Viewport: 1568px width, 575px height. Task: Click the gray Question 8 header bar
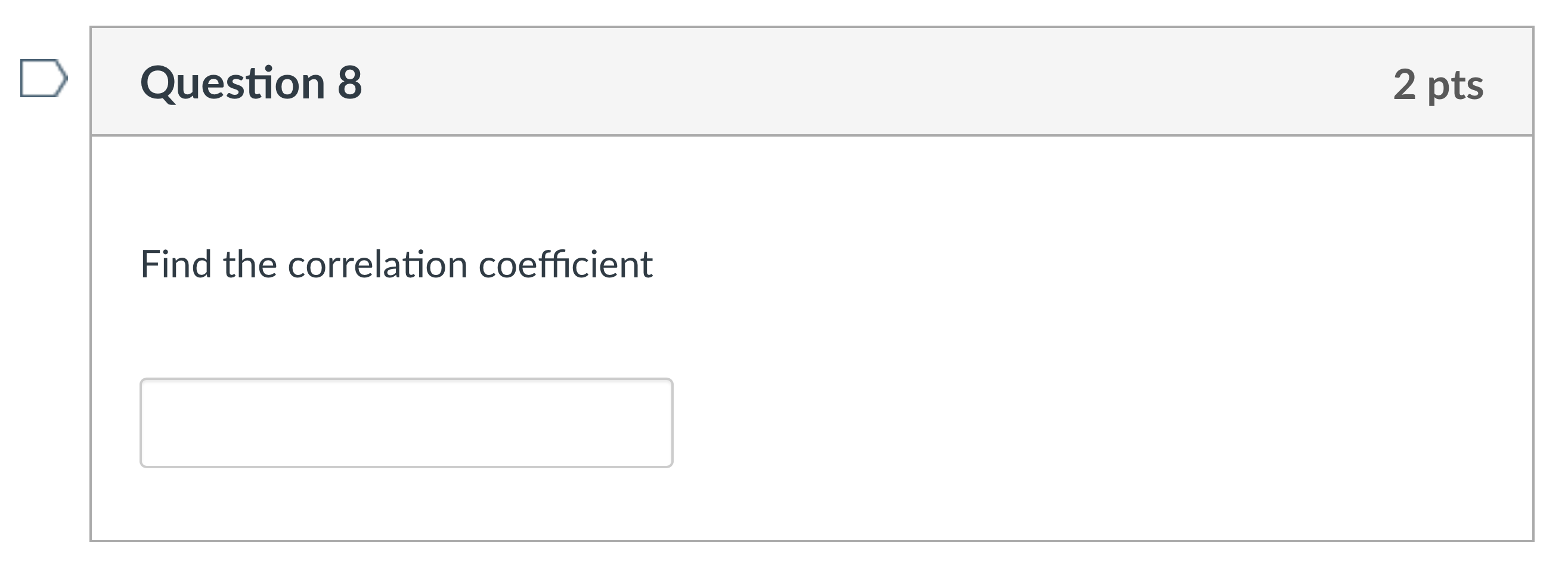(x=811, y=82)
